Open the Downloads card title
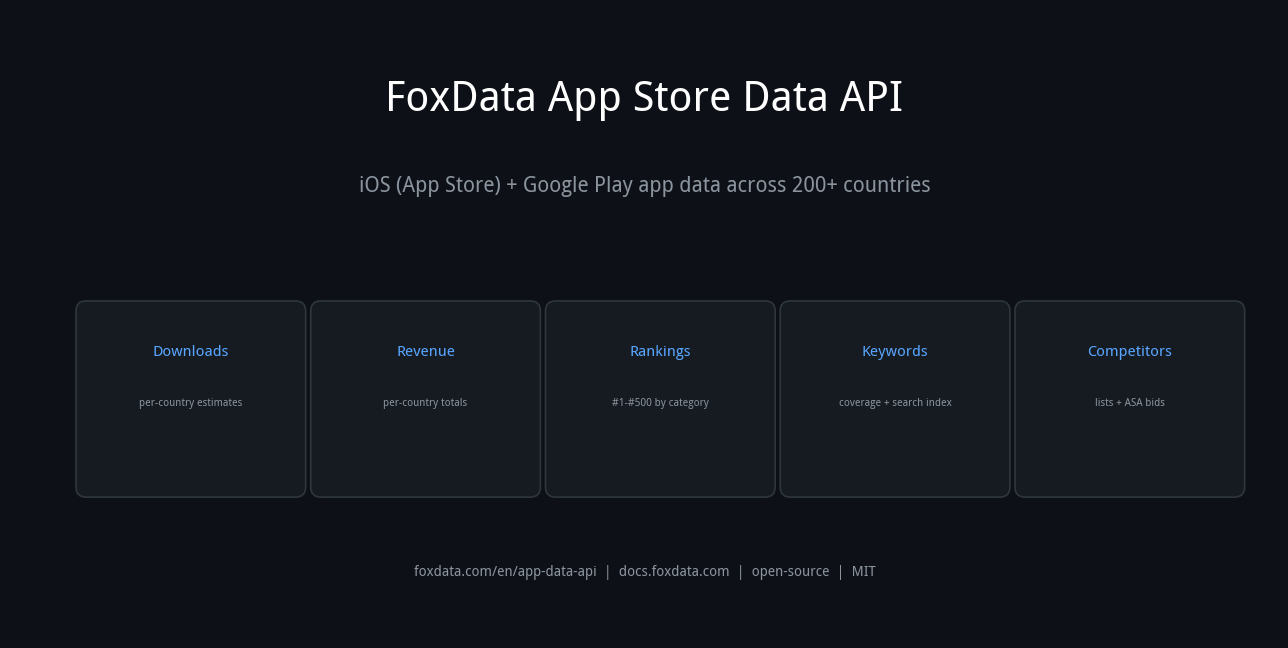 (x=190, y=351)
